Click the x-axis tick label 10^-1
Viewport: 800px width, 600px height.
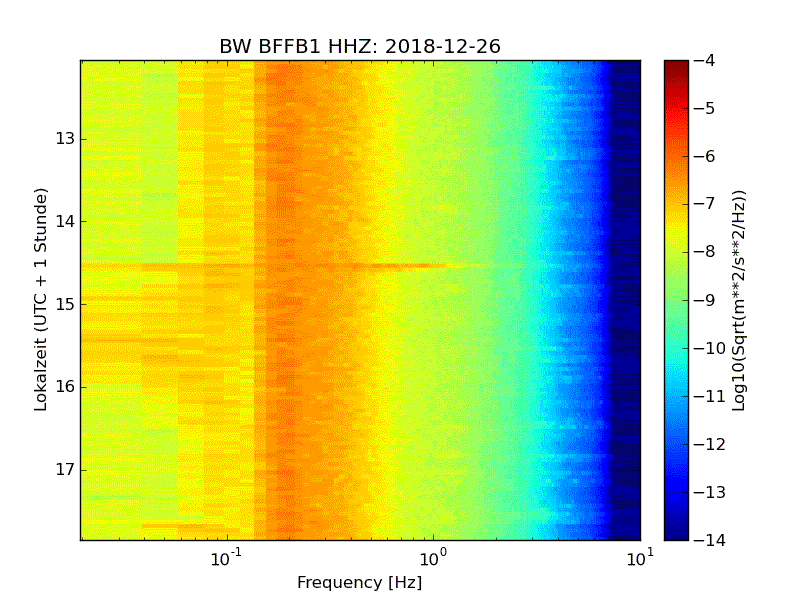pos(226,558)
